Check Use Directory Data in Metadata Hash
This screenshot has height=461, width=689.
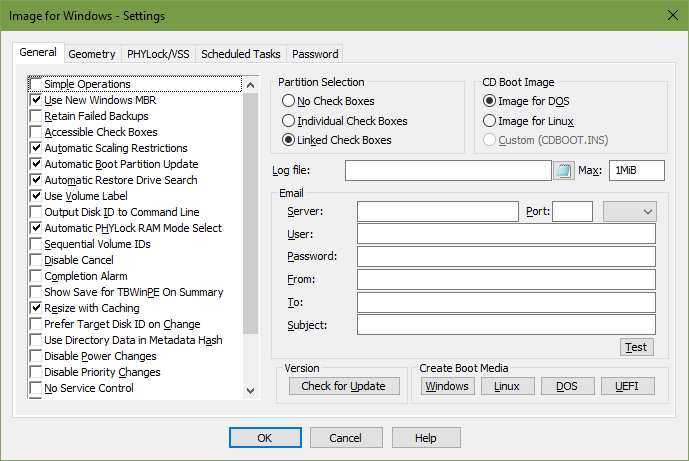(x=36, y=340)
